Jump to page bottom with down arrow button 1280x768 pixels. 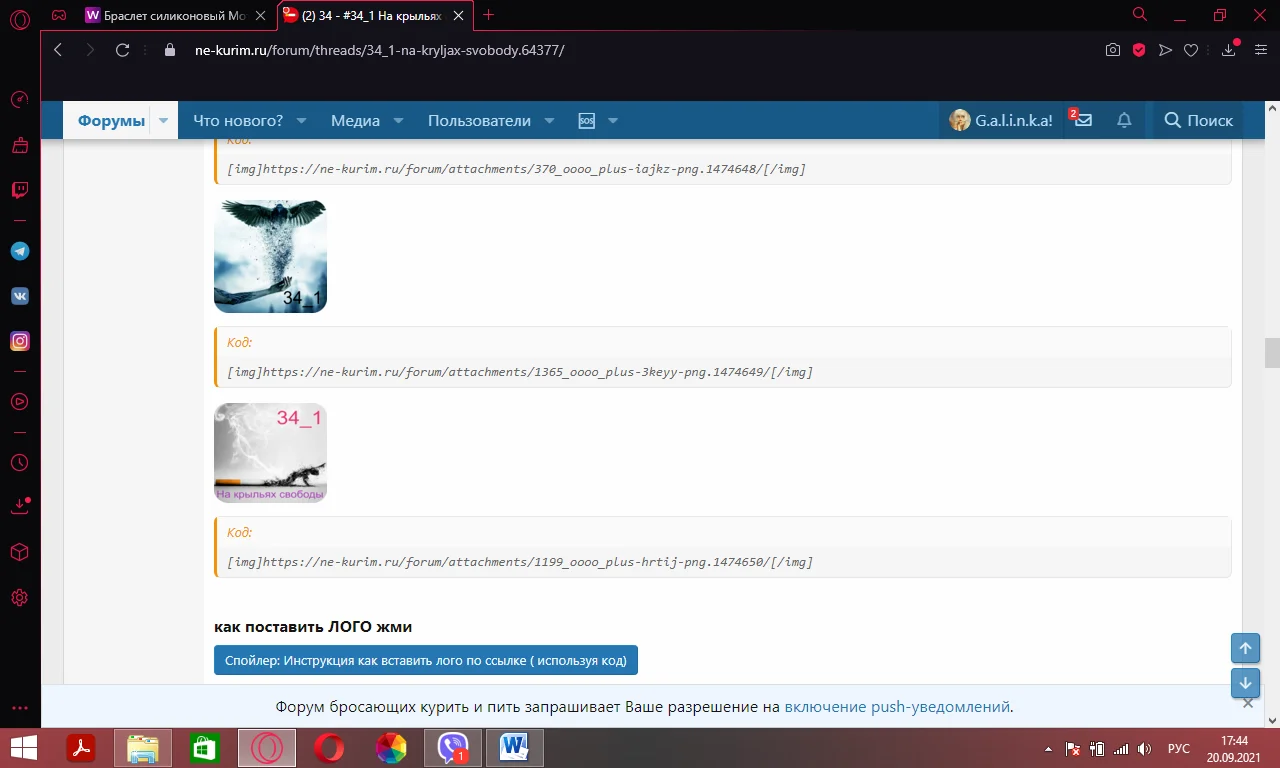click(x=1245, y=684)
